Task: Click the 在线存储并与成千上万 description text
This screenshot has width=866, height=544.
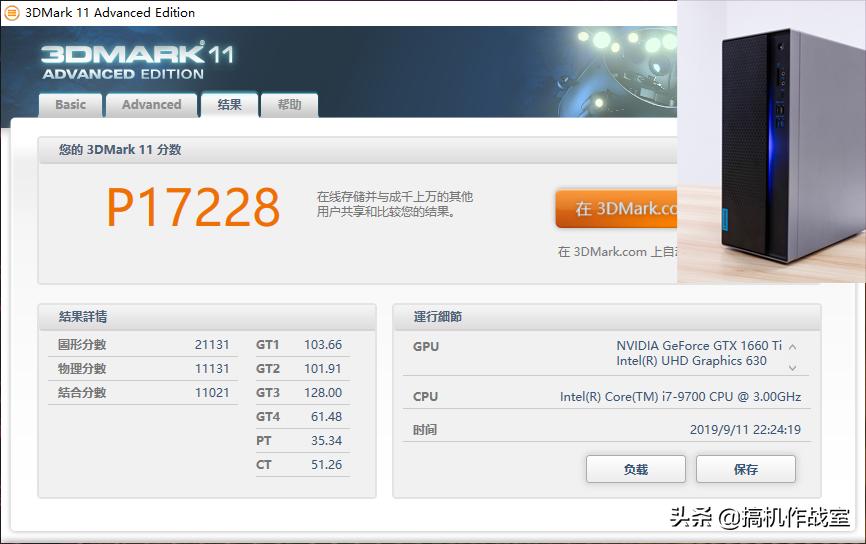Action: [x=394, y=204]
